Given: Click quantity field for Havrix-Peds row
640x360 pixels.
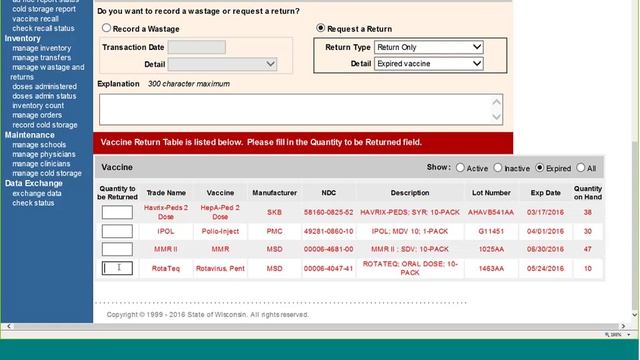Looking at the screenshot, I should coord(117,212).
